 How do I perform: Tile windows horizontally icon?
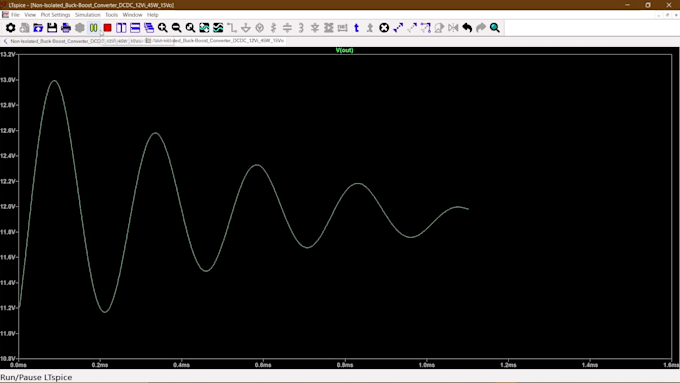tap(135, 28)
